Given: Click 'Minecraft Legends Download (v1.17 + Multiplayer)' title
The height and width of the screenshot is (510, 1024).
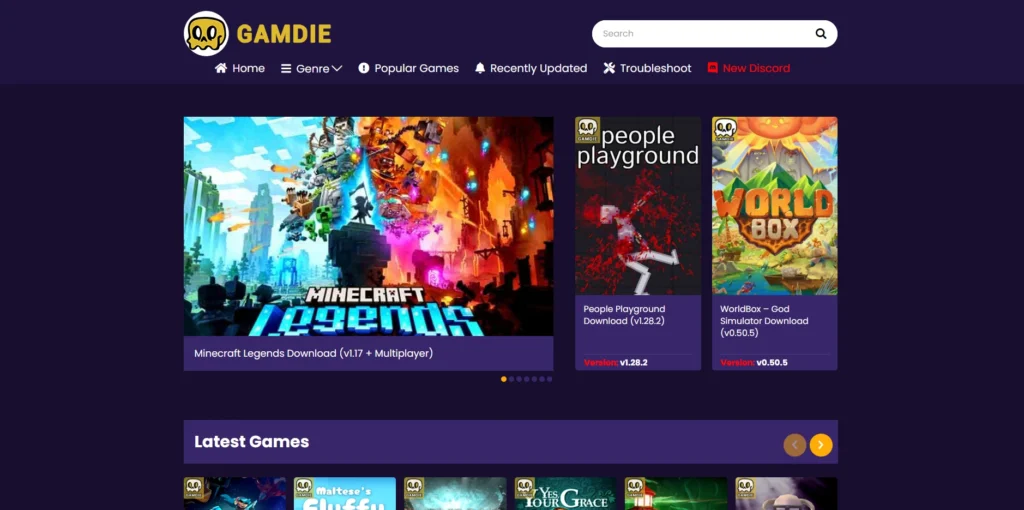Looking at the screenshot, I should point(313,353).
